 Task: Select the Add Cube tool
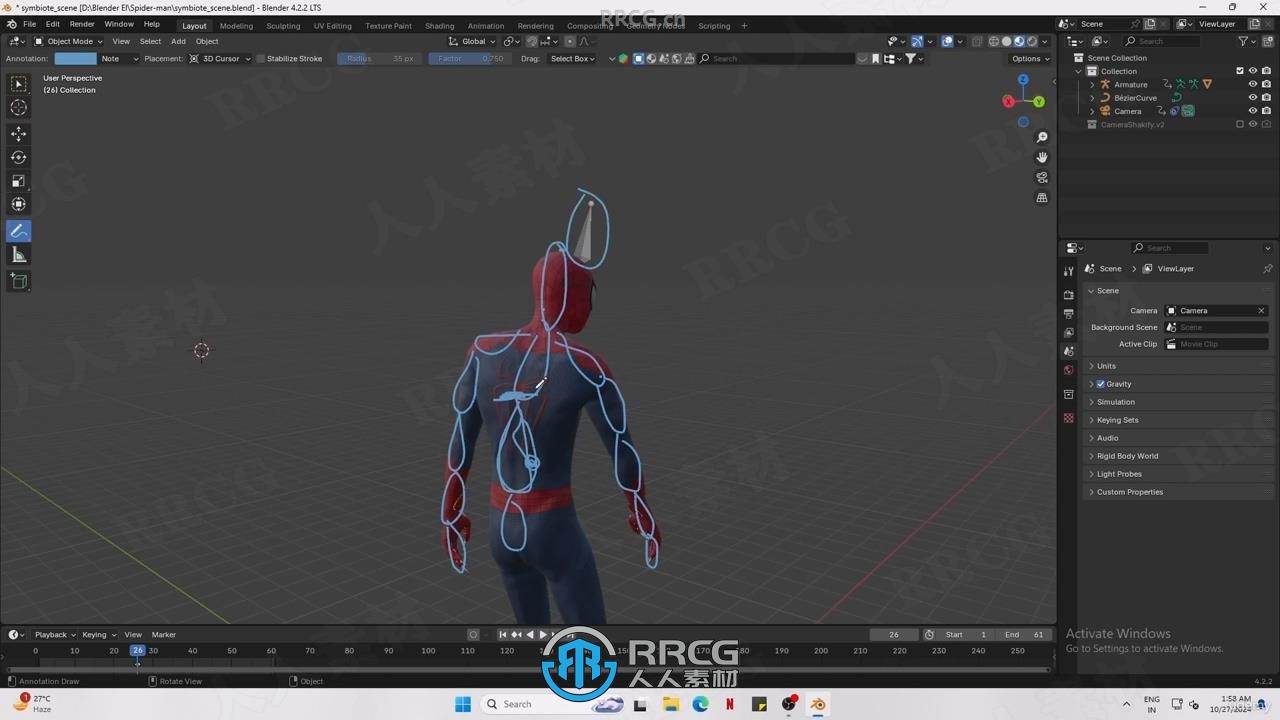(19, 282)
